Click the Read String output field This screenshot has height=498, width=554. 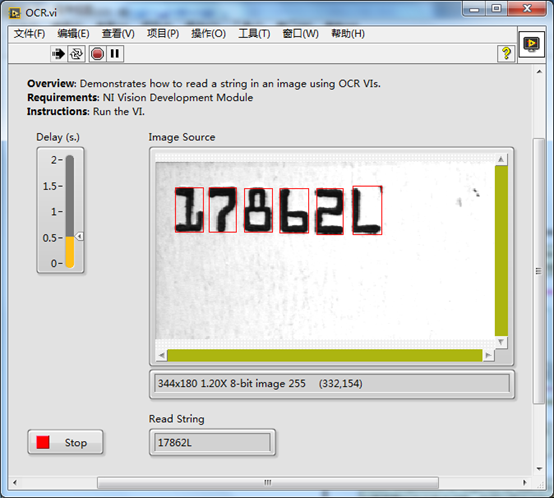[212, 443]
